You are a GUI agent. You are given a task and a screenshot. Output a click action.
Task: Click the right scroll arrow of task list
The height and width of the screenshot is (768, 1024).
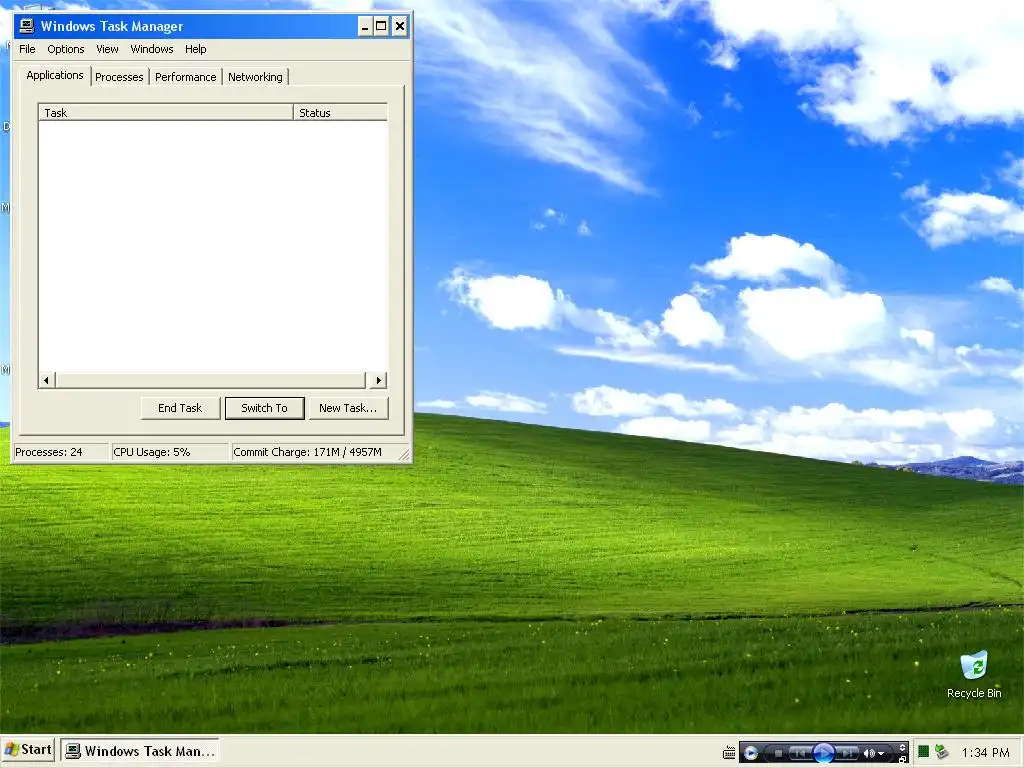tap(378, 380)
